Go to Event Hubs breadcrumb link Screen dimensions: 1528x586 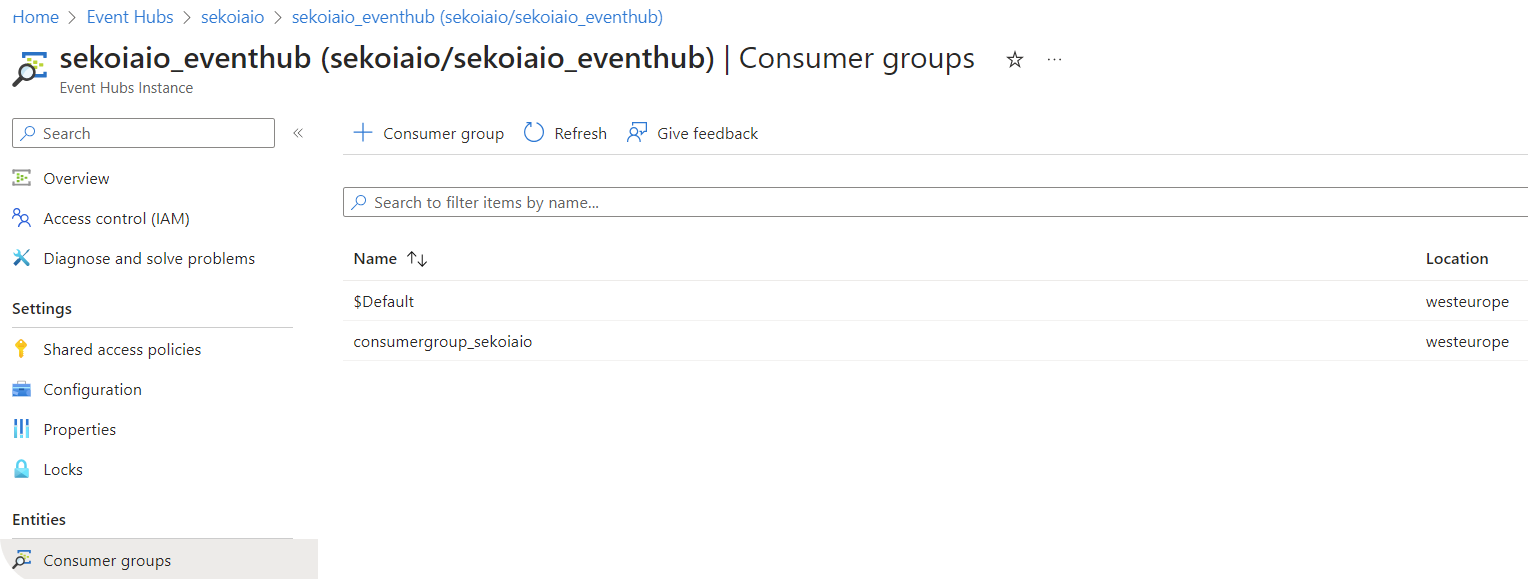[130, 17]
